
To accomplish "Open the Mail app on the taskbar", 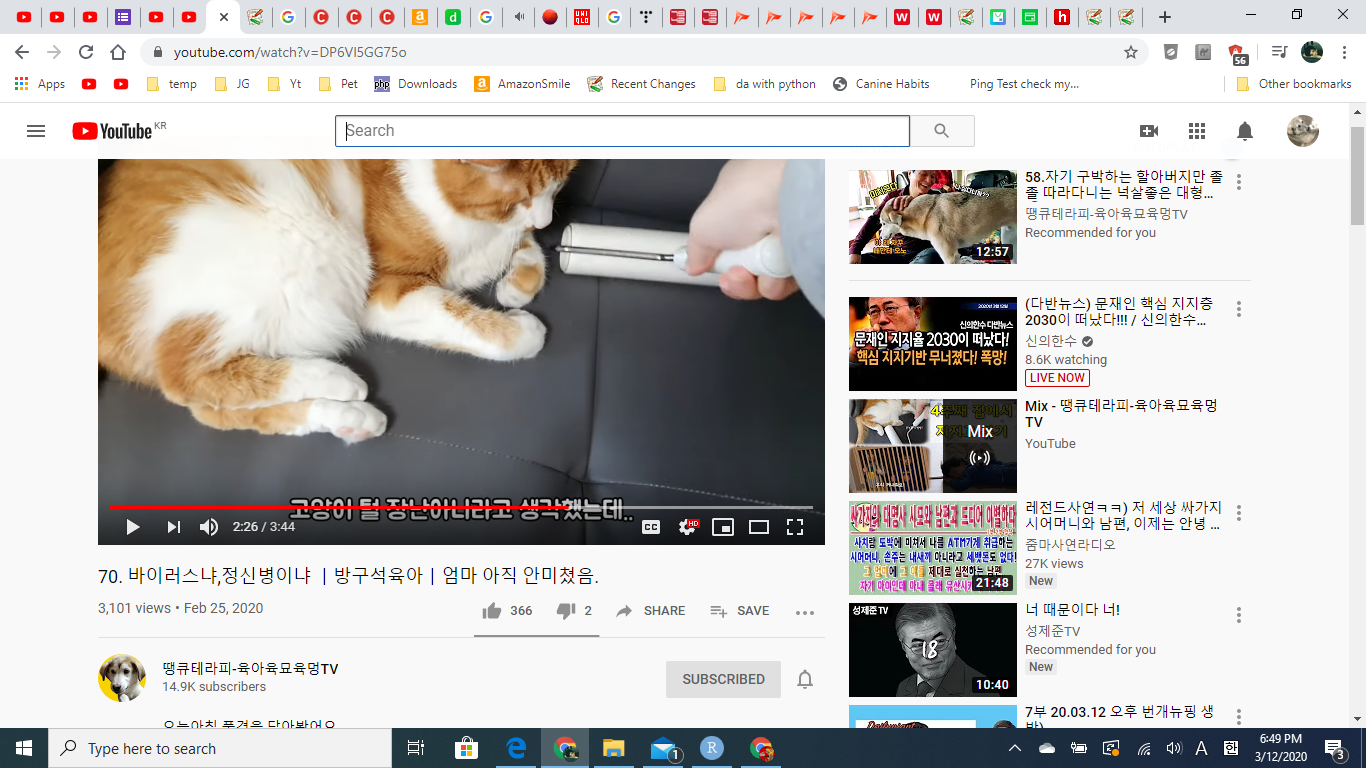I will pyautogui.click(x=664, y=748).
